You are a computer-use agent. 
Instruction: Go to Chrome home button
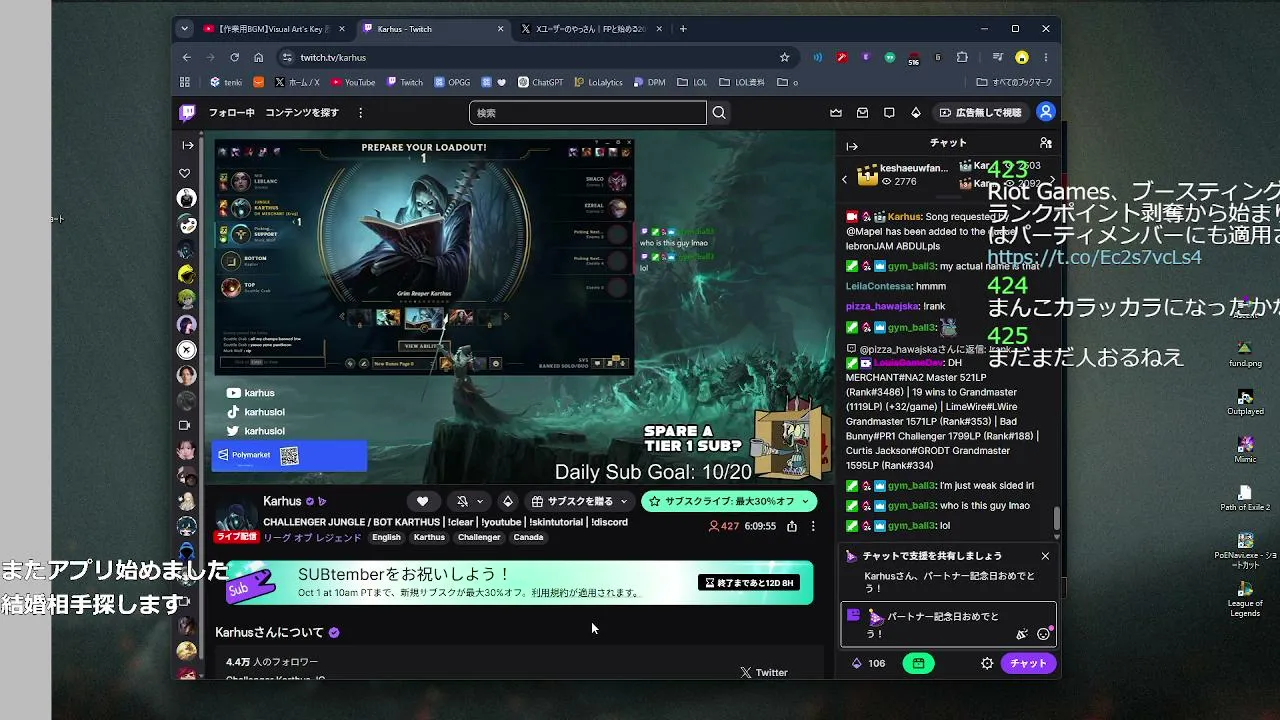258,57
